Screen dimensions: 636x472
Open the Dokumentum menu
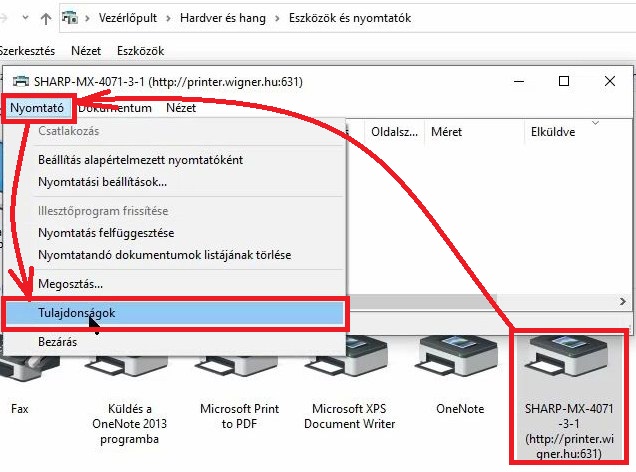pos(115,108)
